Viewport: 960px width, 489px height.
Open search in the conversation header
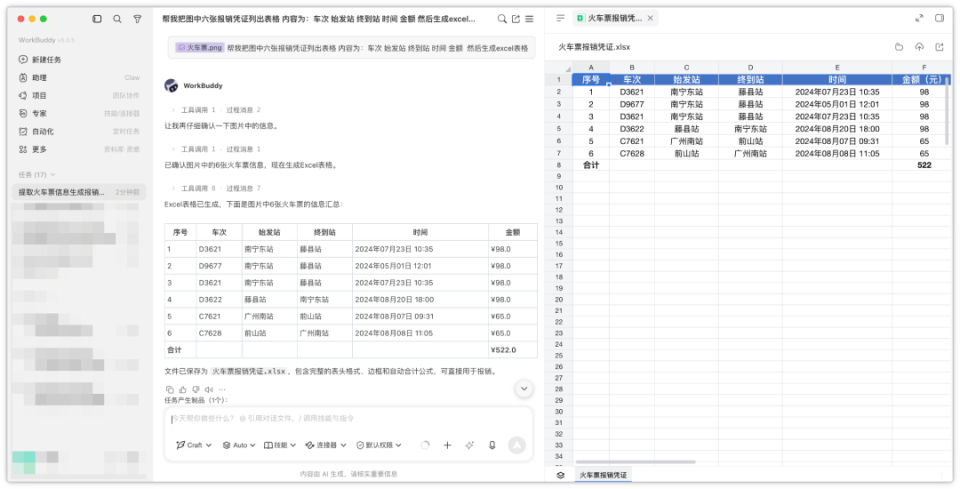(502, 19)
